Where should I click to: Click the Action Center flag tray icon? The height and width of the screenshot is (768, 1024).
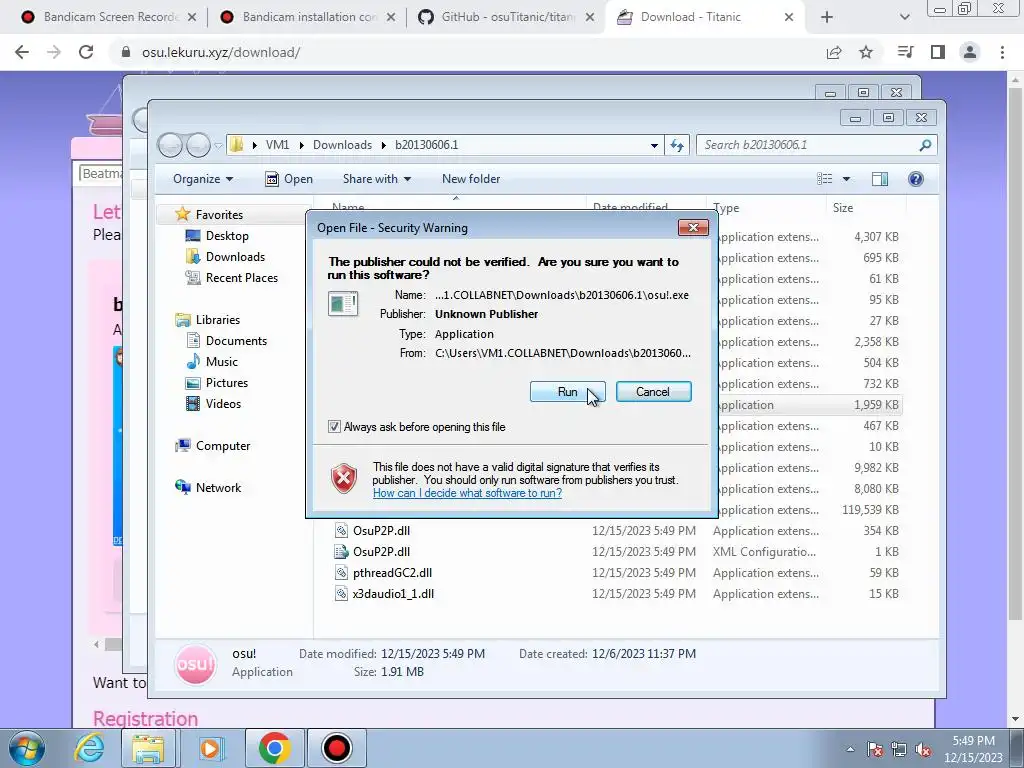(x=874, y=749)
